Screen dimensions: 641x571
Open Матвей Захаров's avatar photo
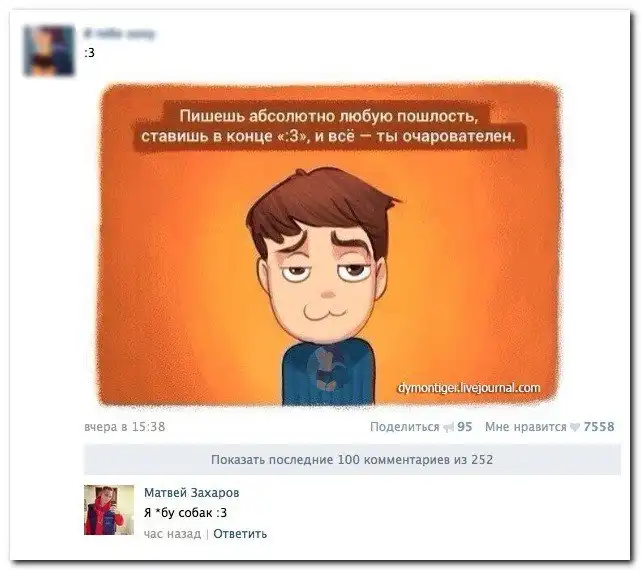point(109,510)
